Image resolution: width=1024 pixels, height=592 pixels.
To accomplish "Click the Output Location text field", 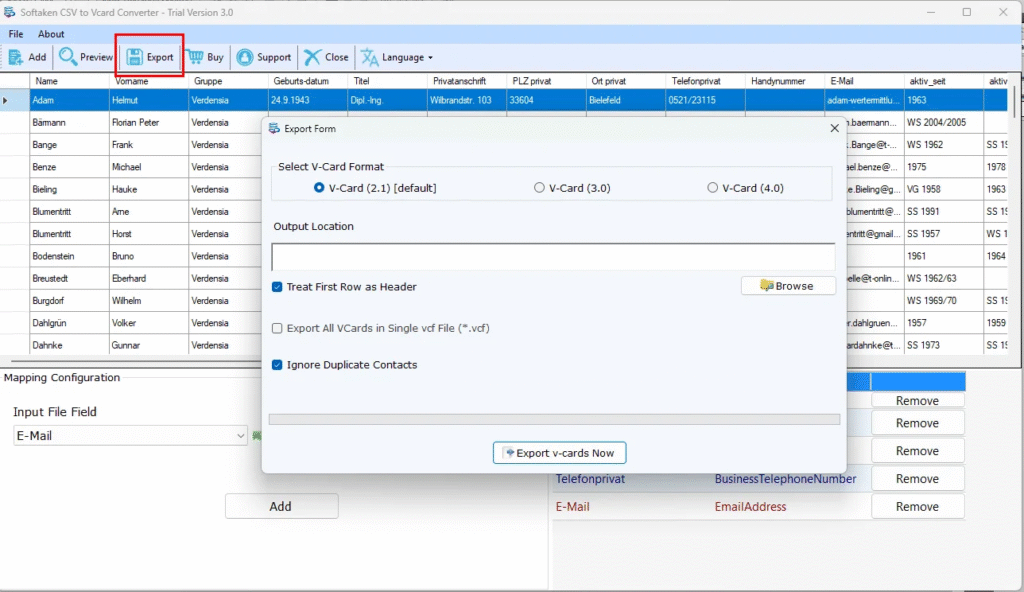I will (x=553, y=257).
